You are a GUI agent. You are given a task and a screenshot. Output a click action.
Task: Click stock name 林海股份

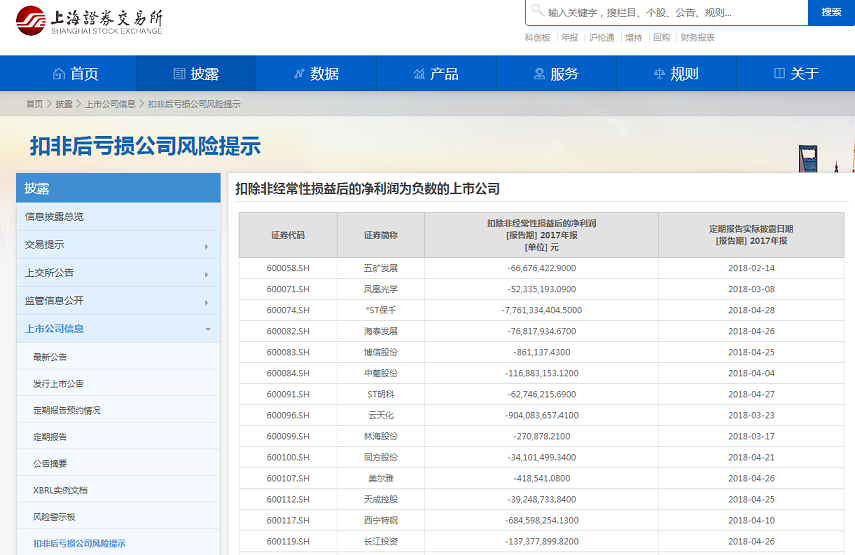381,436
